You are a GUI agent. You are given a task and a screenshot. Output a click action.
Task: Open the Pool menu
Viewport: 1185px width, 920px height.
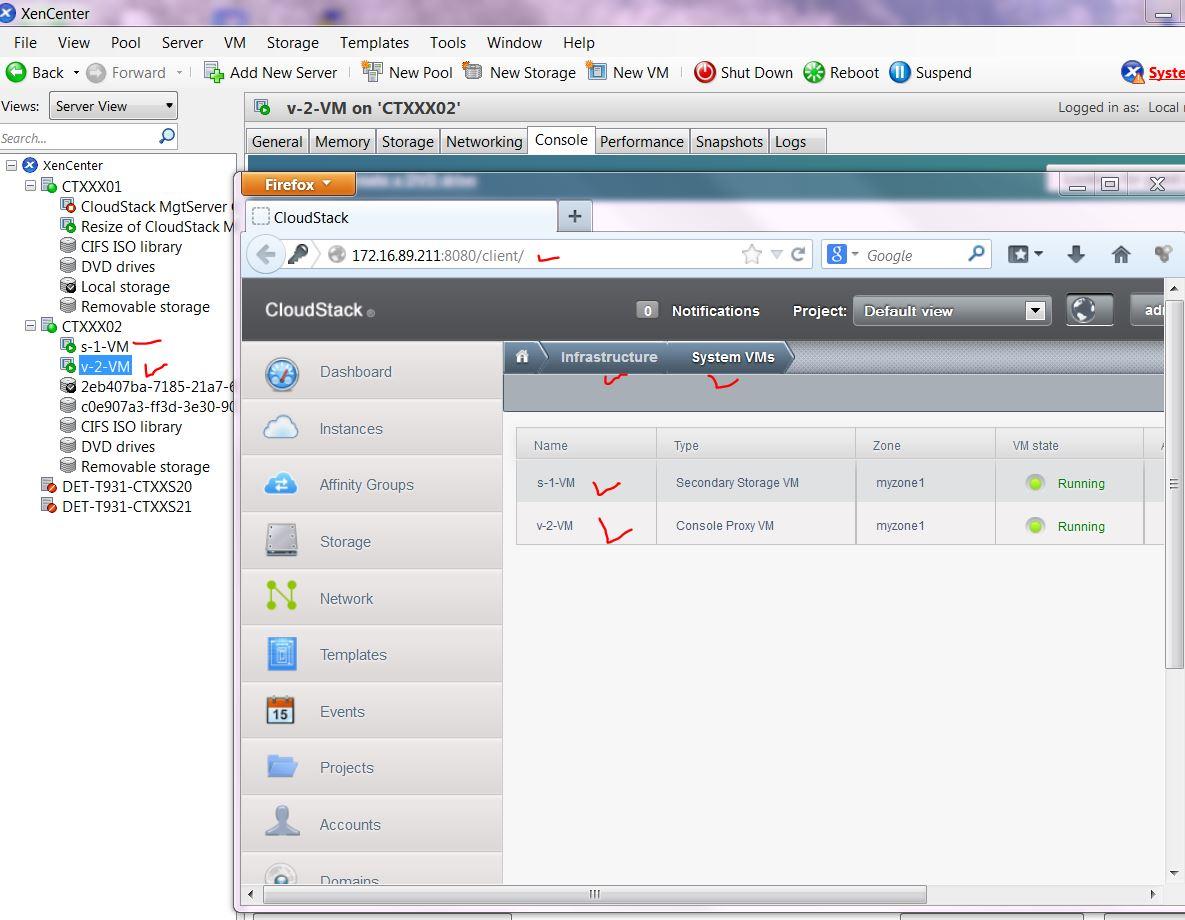[125, 43]
